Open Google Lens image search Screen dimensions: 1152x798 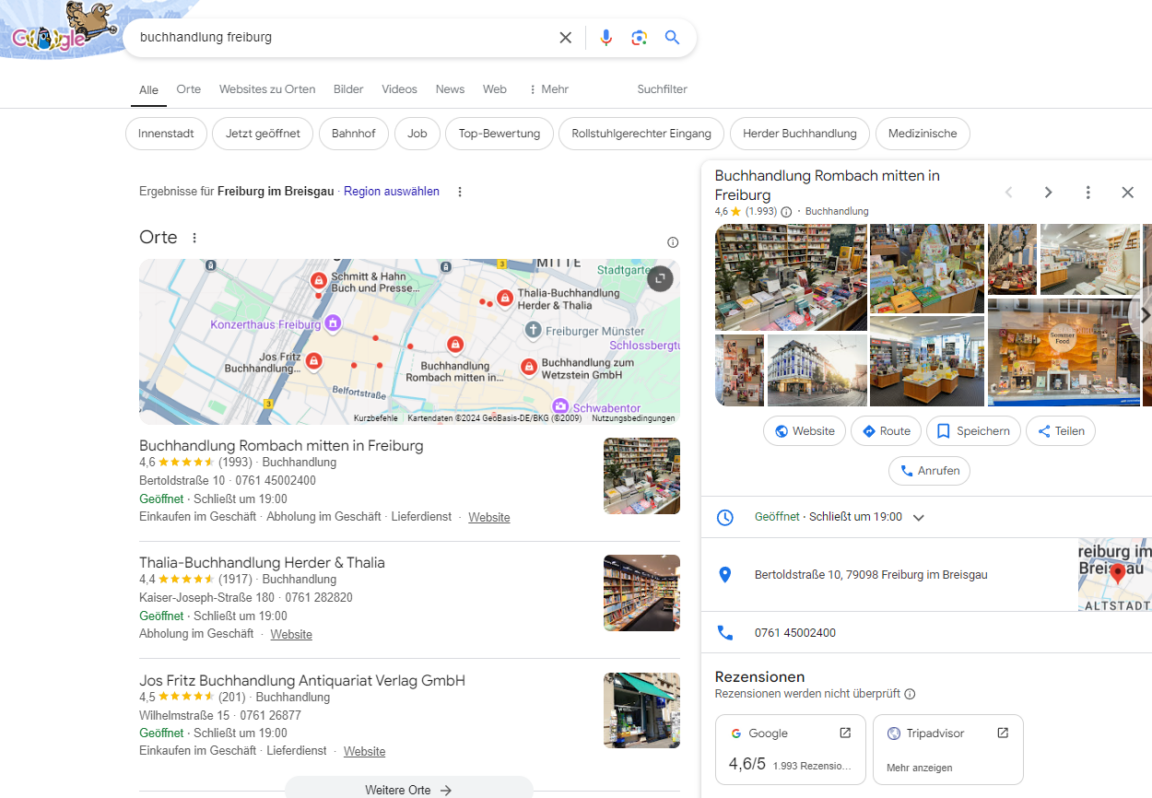(639, 38)
